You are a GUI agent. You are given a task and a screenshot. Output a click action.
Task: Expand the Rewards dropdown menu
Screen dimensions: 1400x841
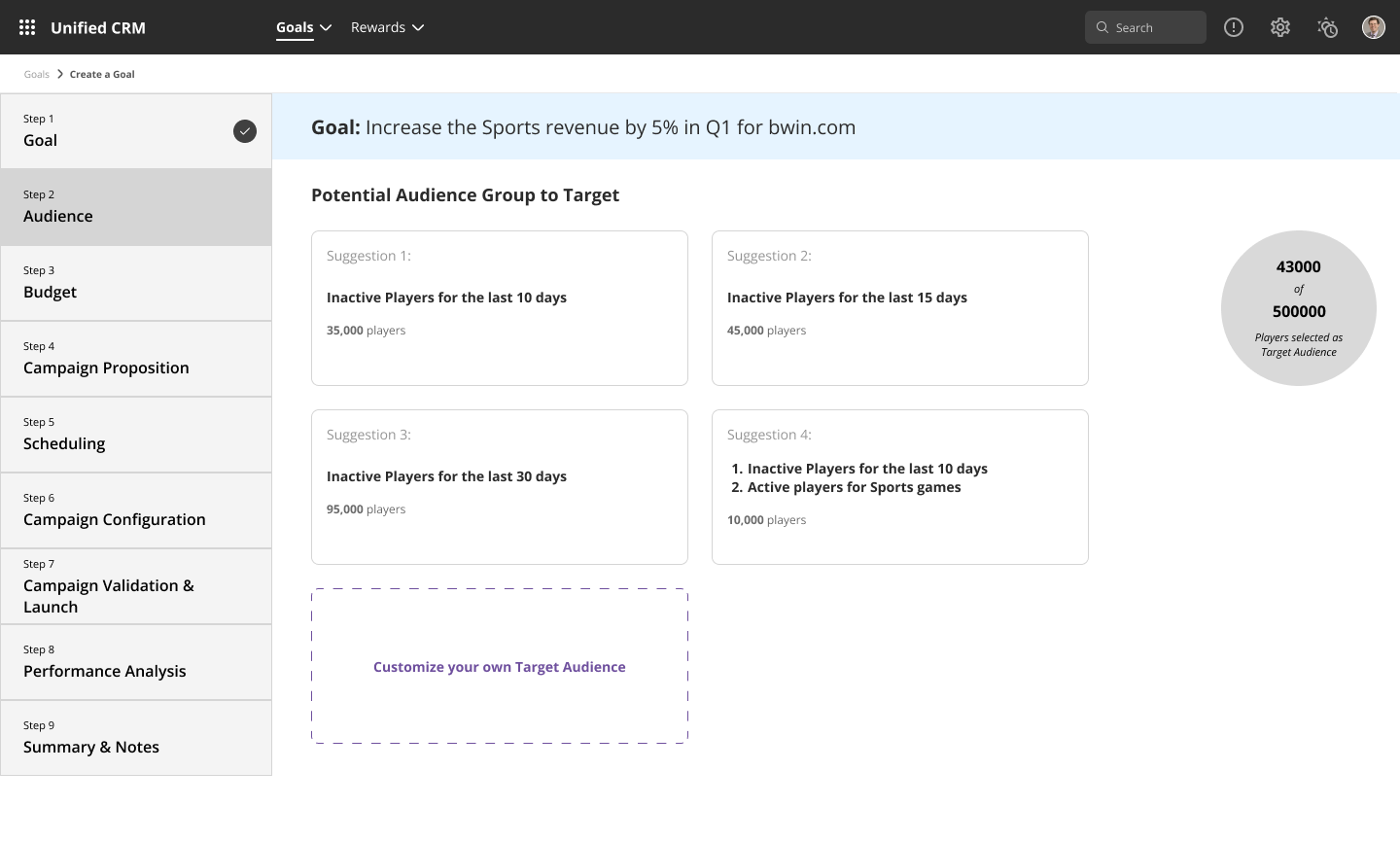coord(387,27)
